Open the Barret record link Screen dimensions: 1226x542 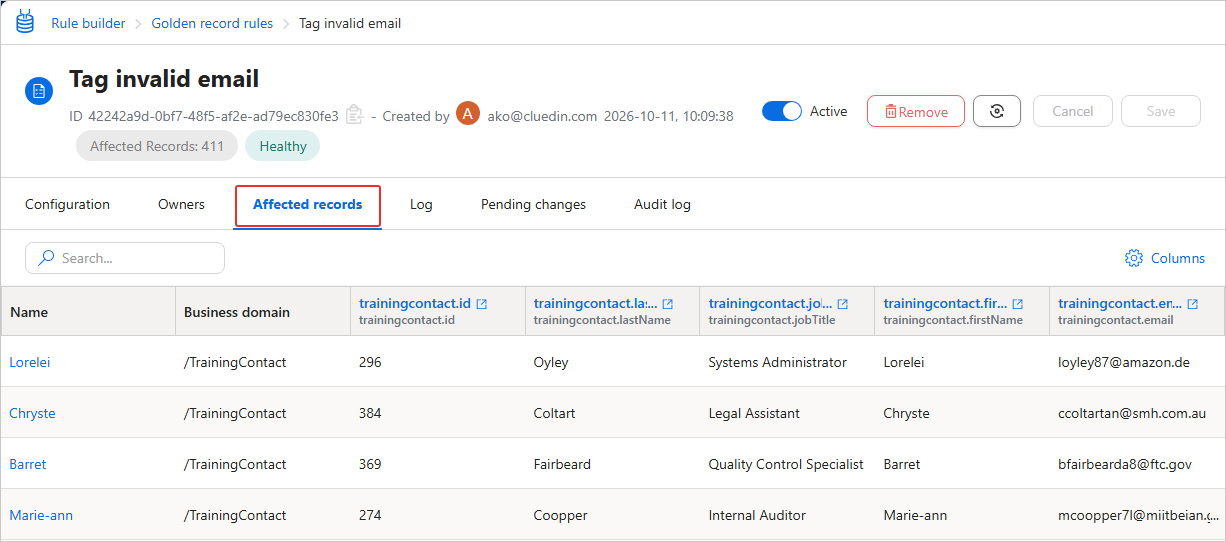(x=28, y=464)
